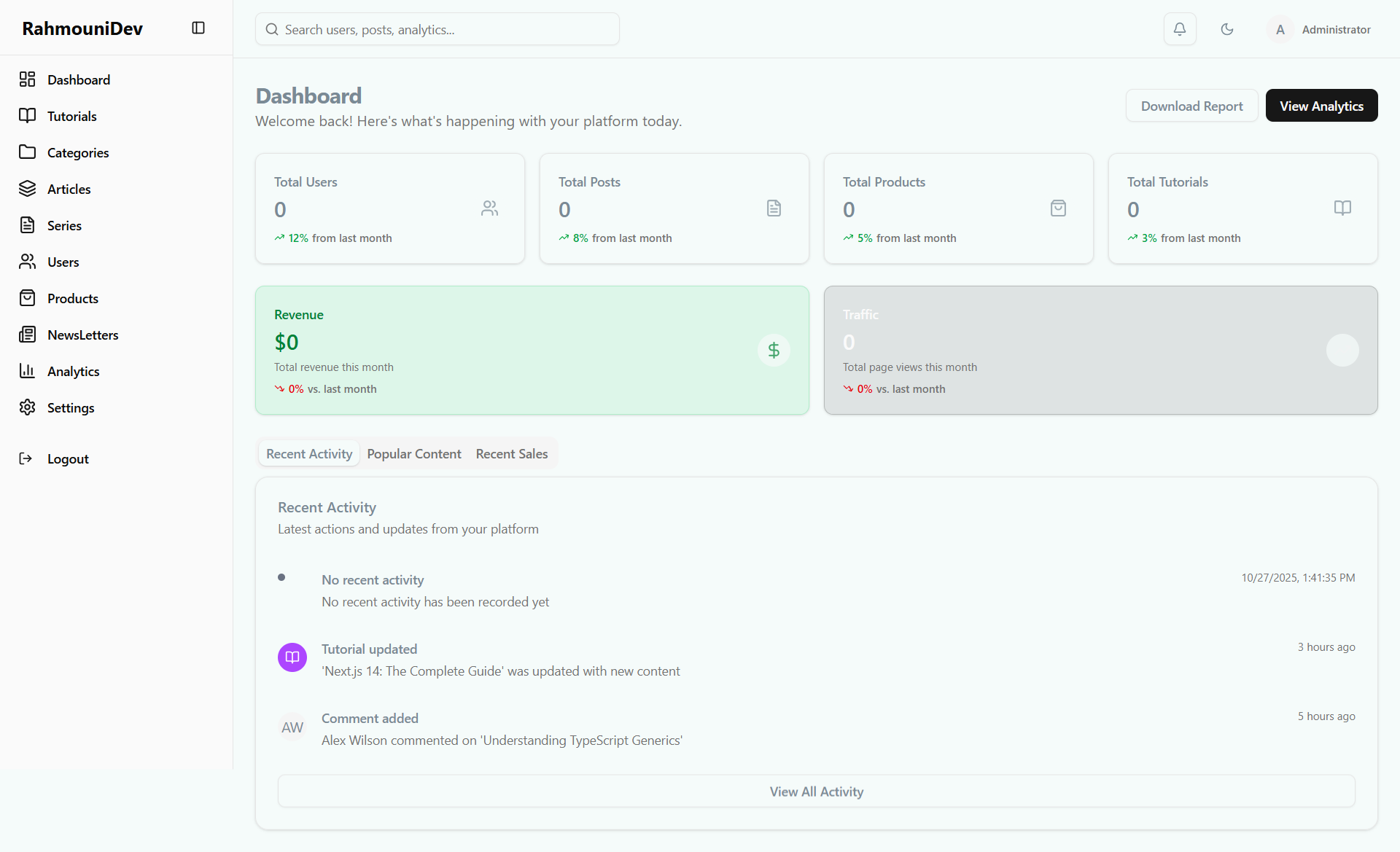Click the Analytics bar chart icon
The image size is (1400, 852).
pyautogui.click(x=27, y=371)
